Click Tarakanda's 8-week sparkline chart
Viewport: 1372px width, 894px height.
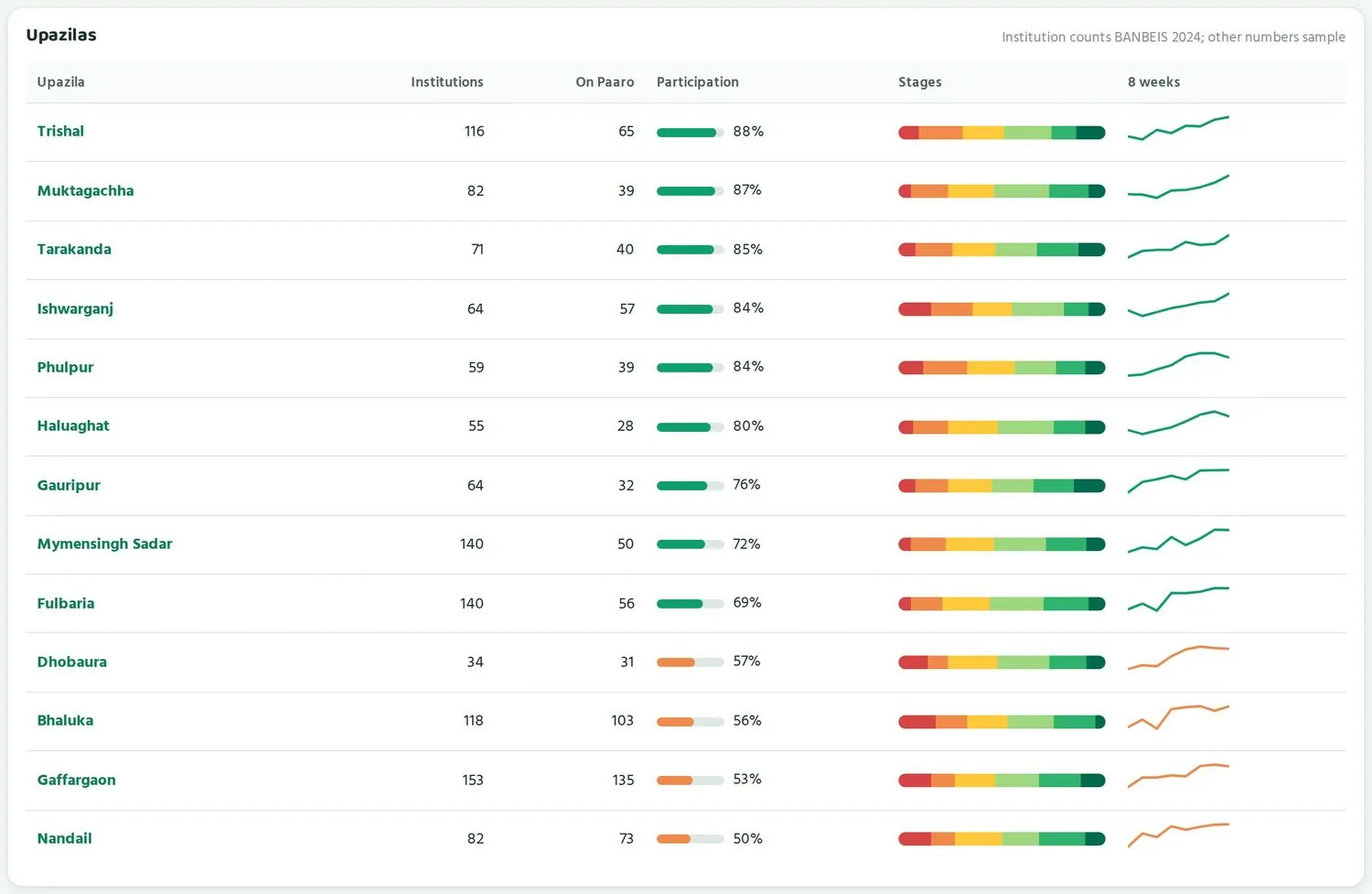coord(1178,246)
